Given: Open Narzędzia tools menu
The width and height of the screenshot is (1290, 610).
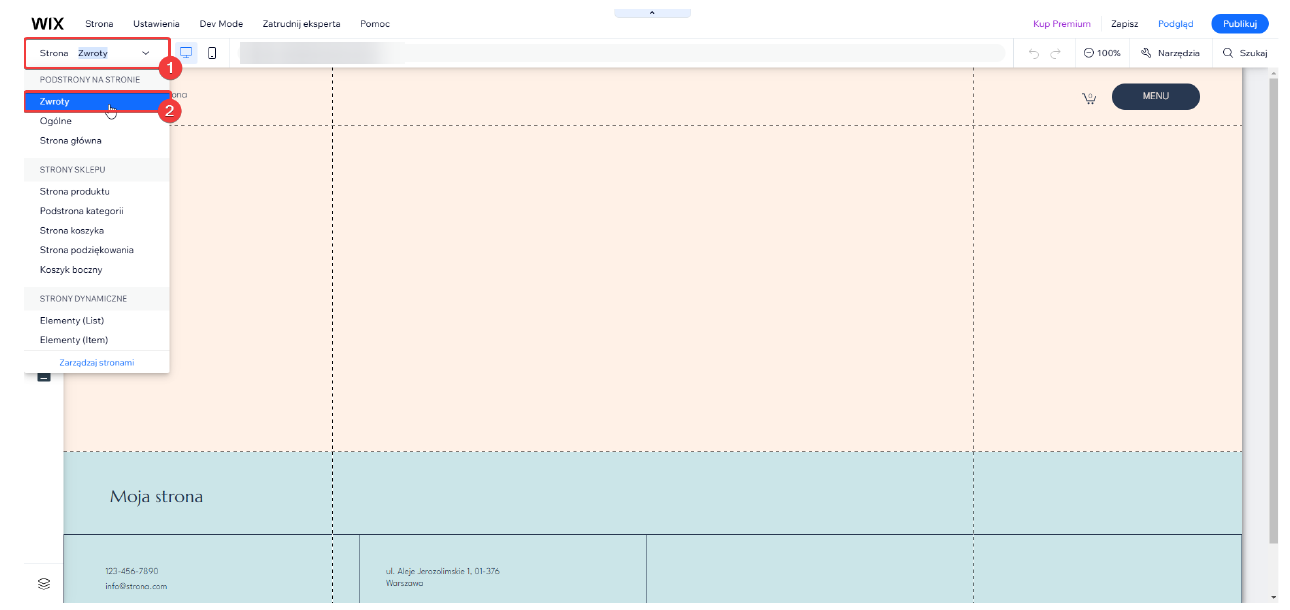Looking at the screenshot, I should tap(1170, 53).
